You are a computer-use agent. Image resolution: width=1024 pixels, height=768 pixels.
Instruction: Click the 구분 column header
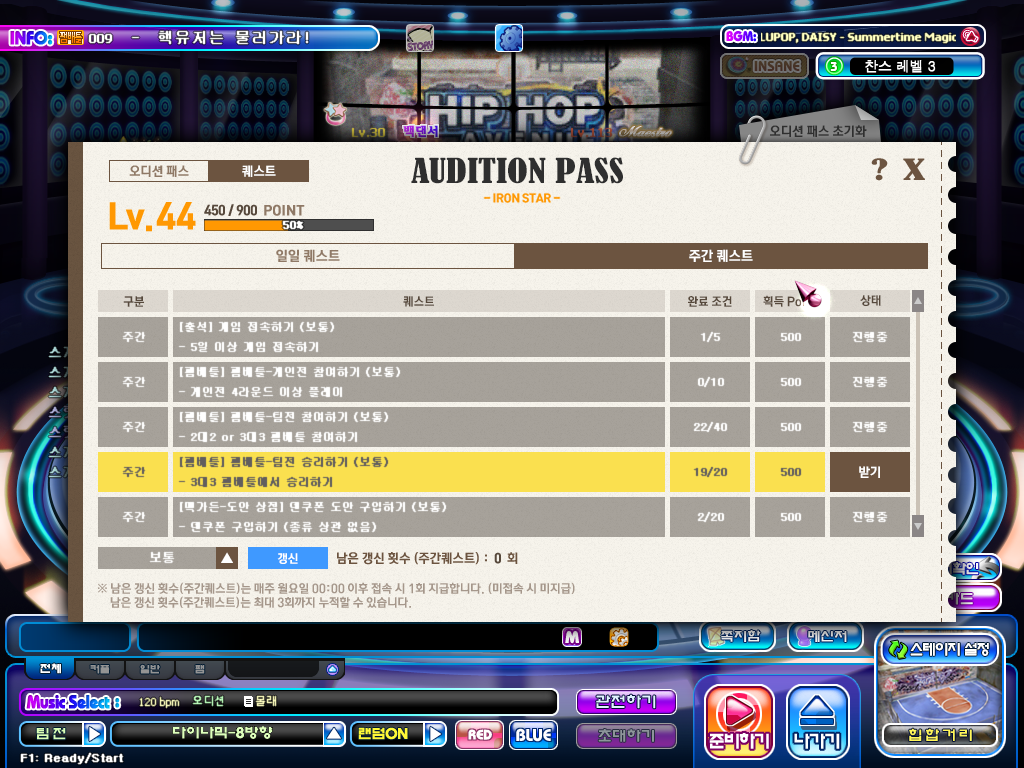point(133,301)
